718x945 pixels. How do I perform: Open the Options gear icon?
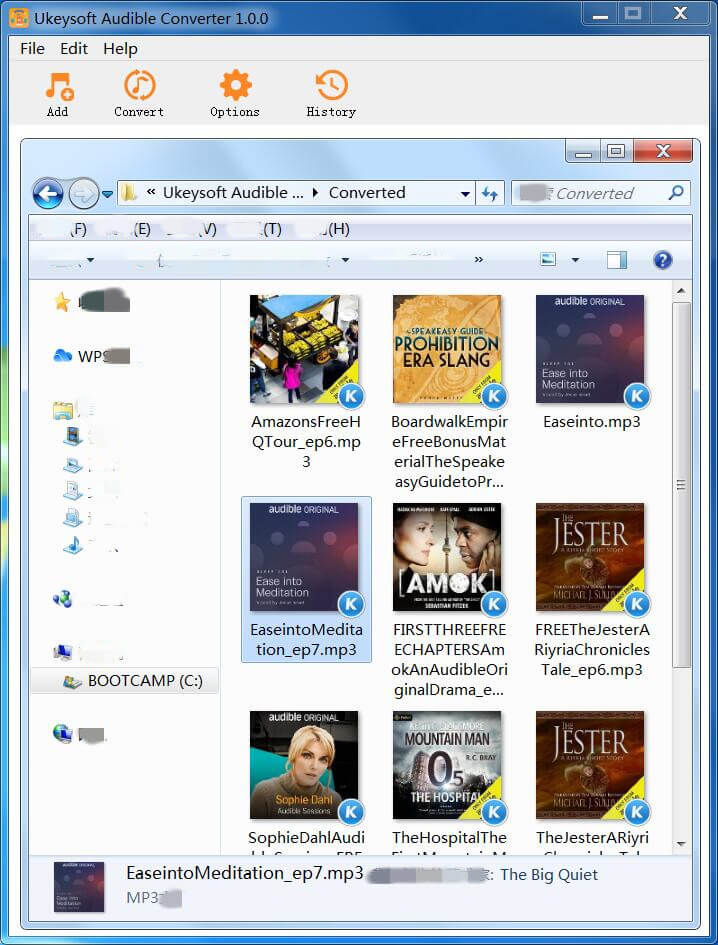235,86
